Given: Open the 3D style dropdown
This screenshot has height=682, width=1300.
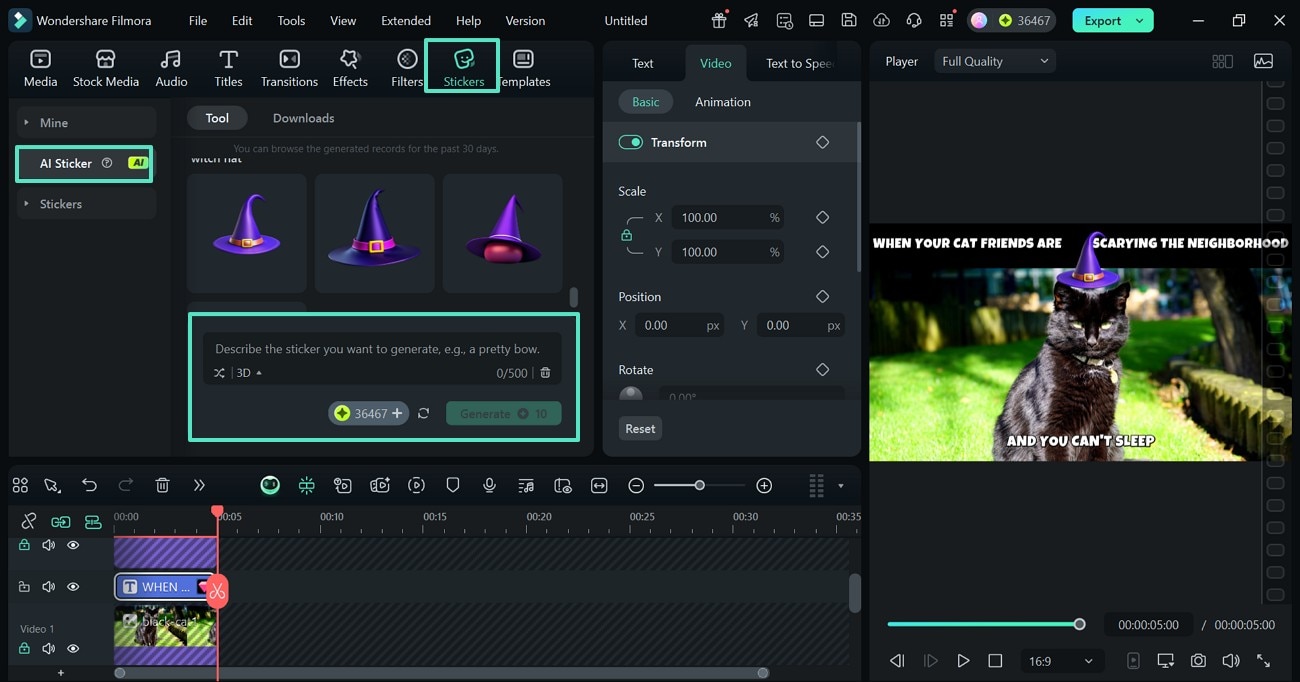Looking at the screenshot, I should pos(248,373).
